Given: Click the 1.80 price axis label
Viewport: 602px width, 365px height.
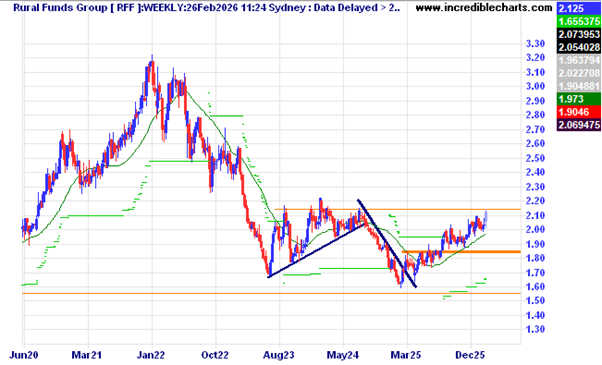Looking at the screenshot, I should [535, 258].
